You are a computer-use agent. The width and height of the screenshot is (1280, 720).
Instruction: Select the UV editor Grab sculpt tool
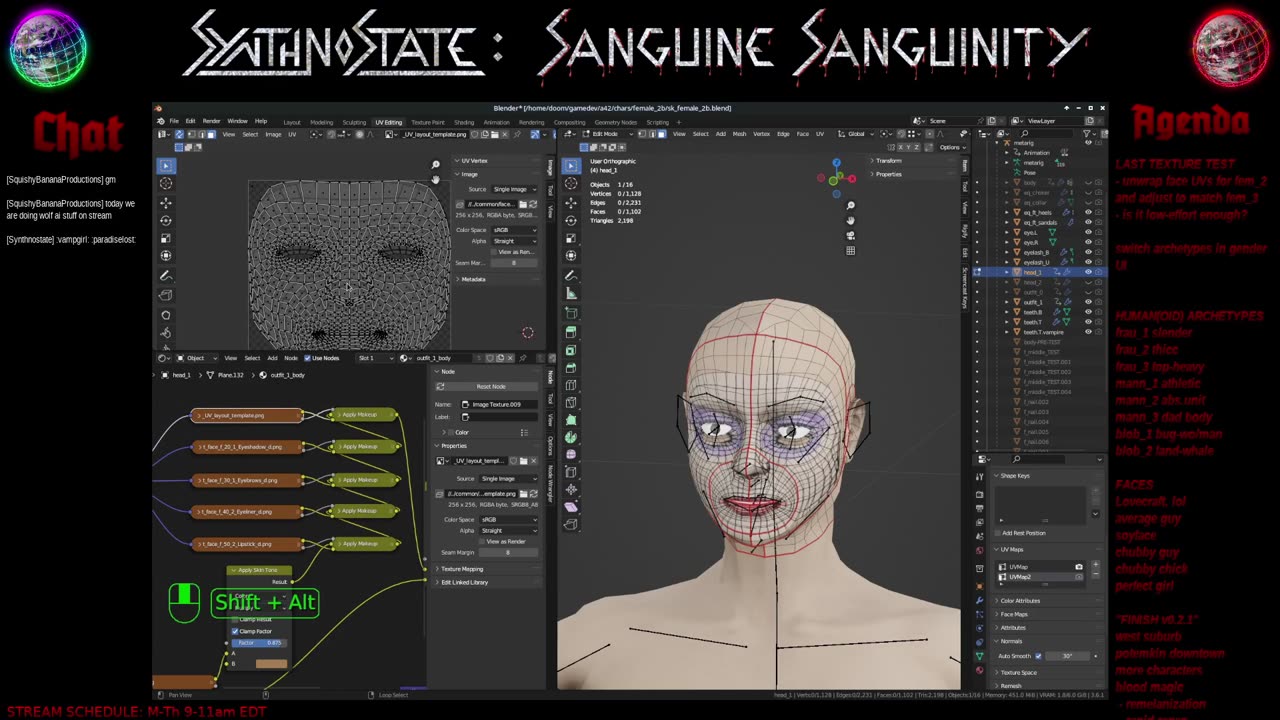(166, 315)
